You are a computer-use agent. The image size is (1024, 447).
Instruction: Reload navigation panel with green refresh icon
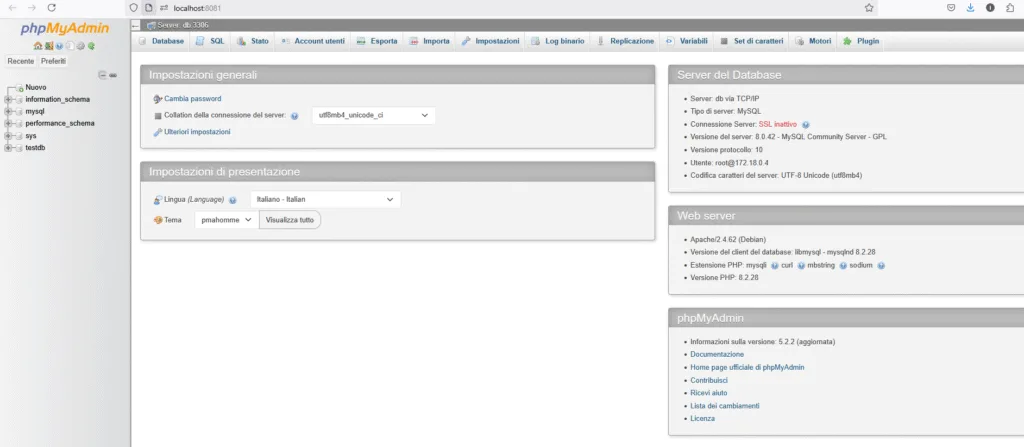pyautogui.click(x=91, y=46)
